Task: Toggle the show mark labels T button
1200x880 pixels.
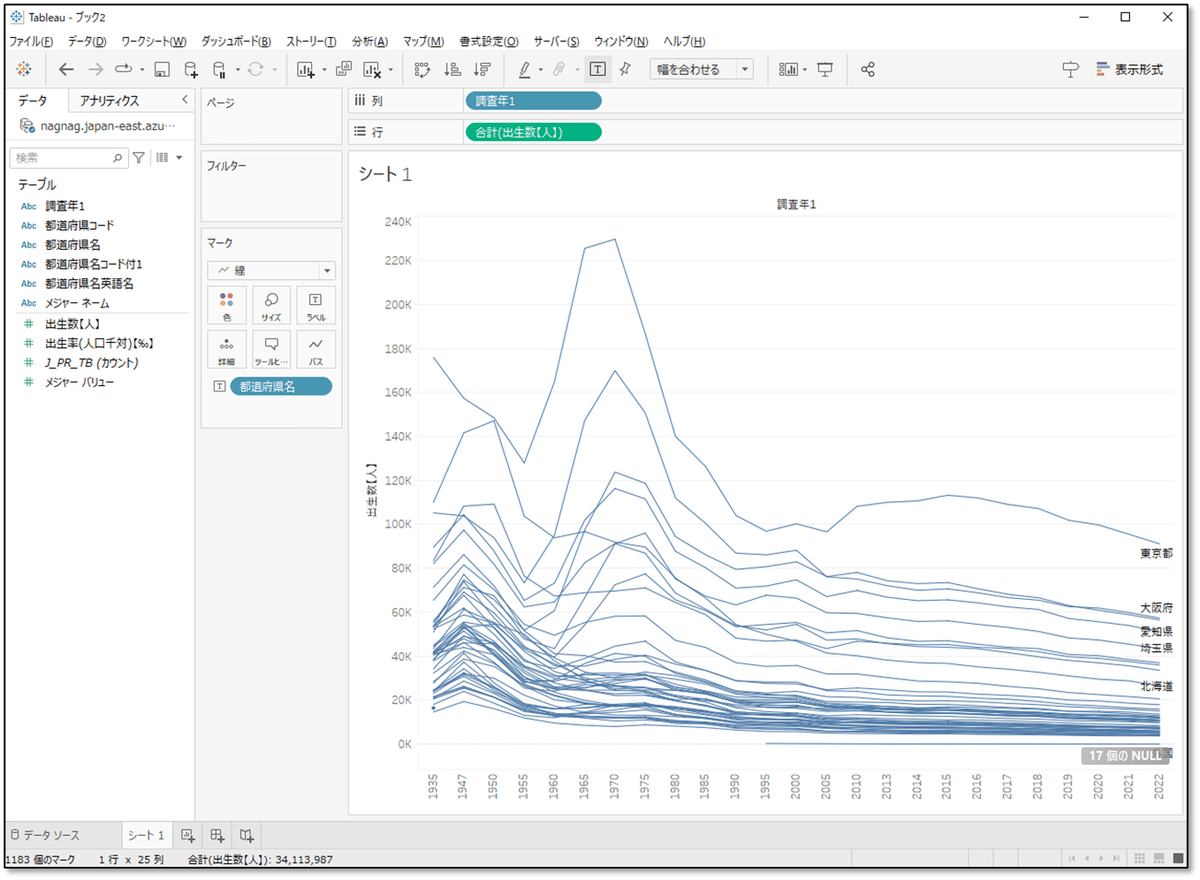Action: (597, 69)
